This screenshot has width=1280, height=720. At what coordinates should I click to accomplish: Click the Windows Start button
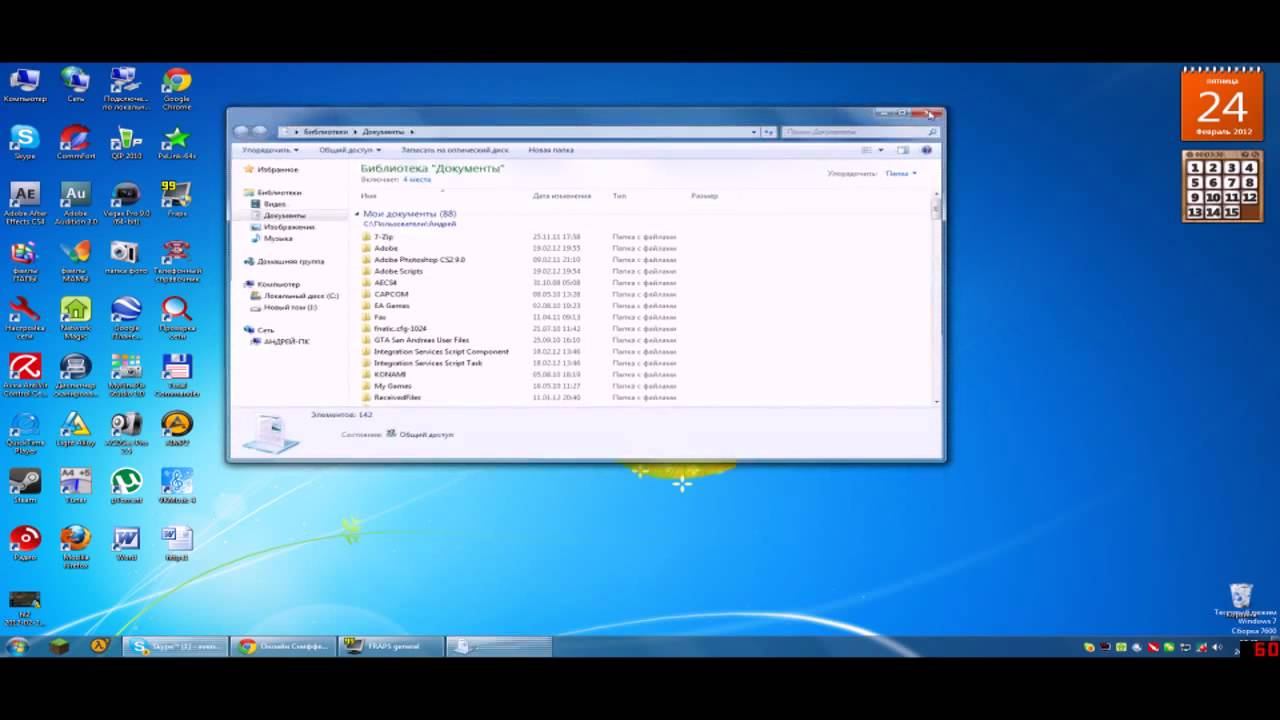[x=16, y=646]
